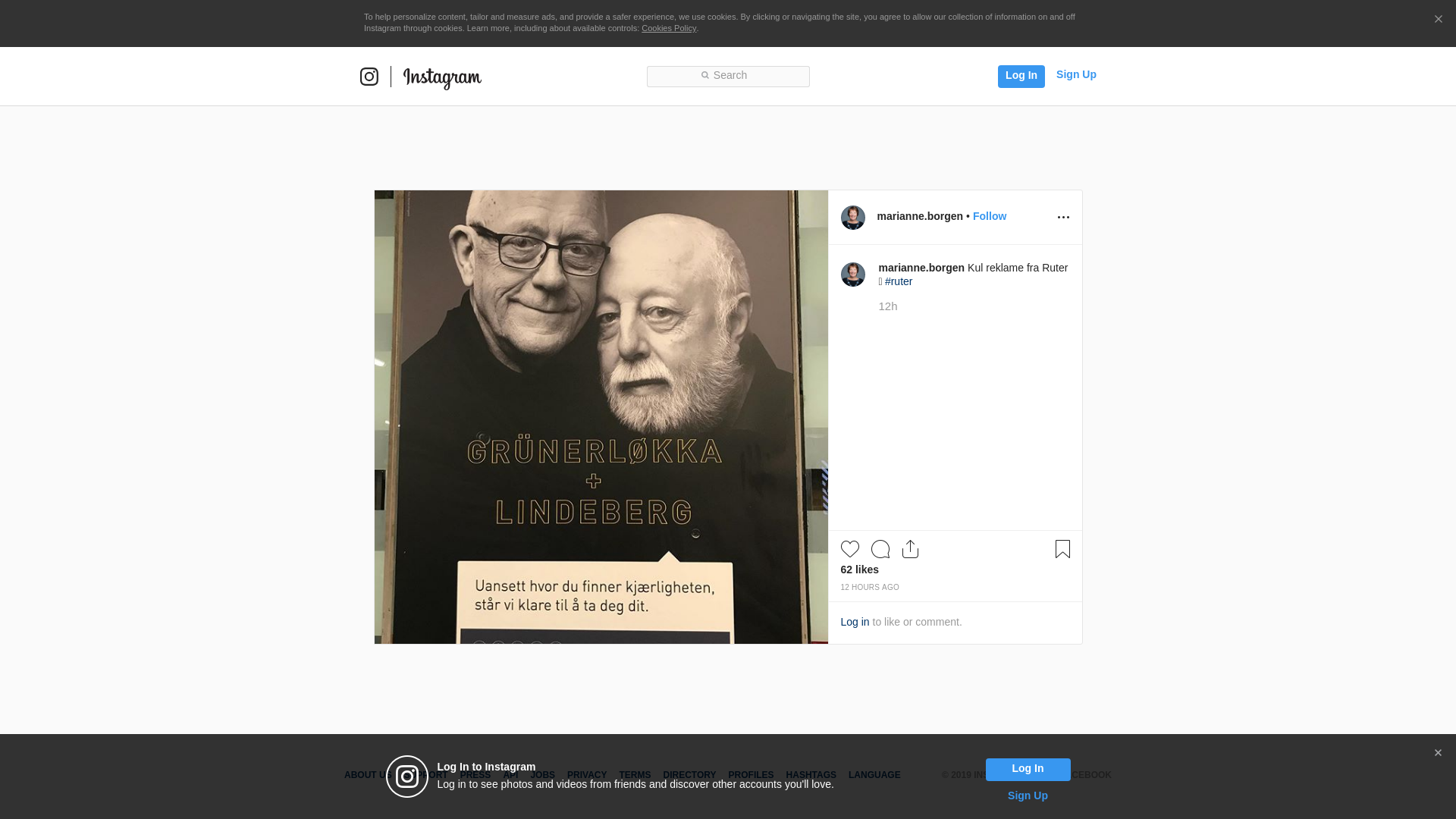View the 62 likes count
The image size is (1456, 819).
pyautogui.click(x=860, y=570)
